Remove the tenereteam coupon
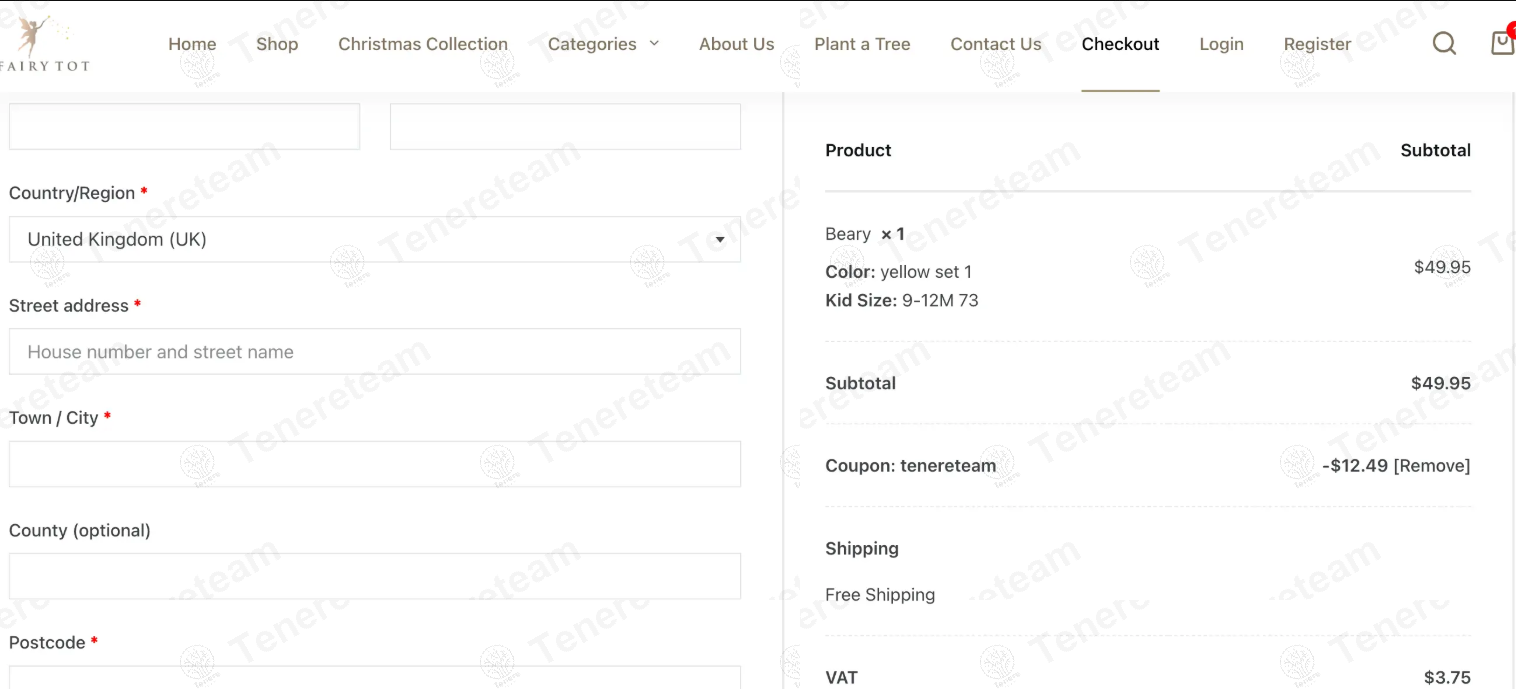 click(1432, 465)
